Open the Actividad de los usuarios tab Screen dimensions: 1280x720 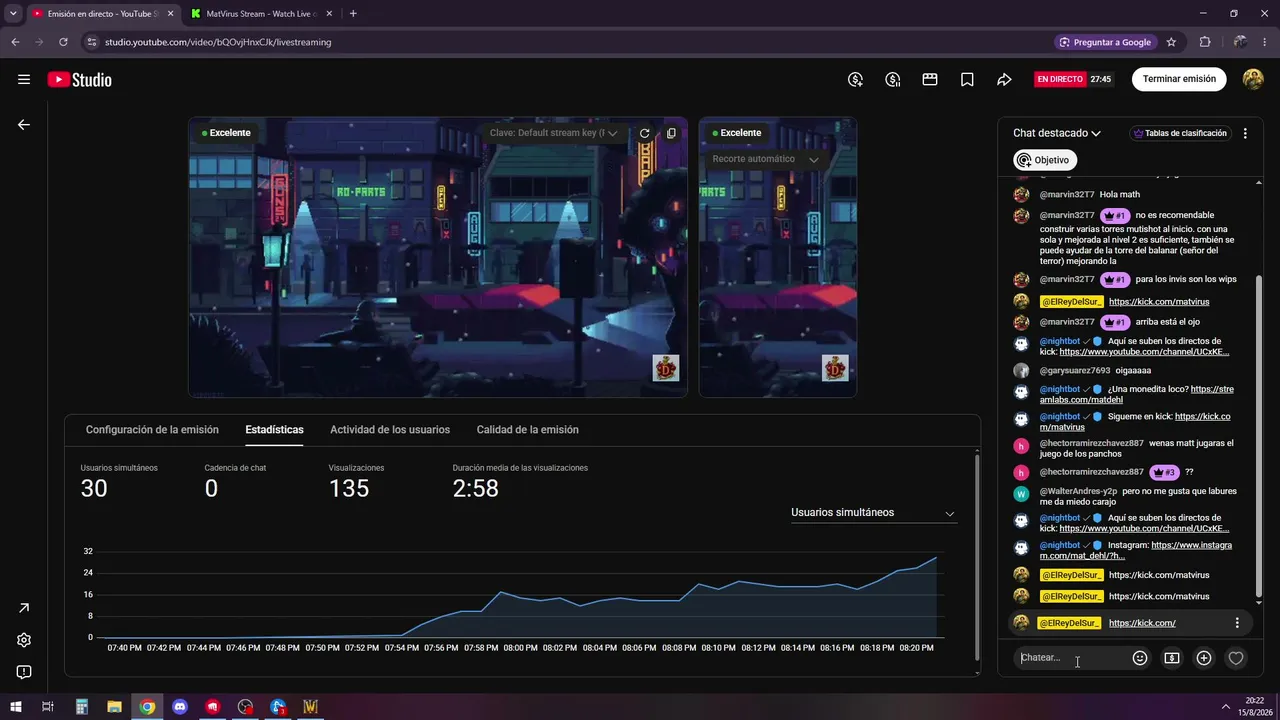(x=390, y=430)
